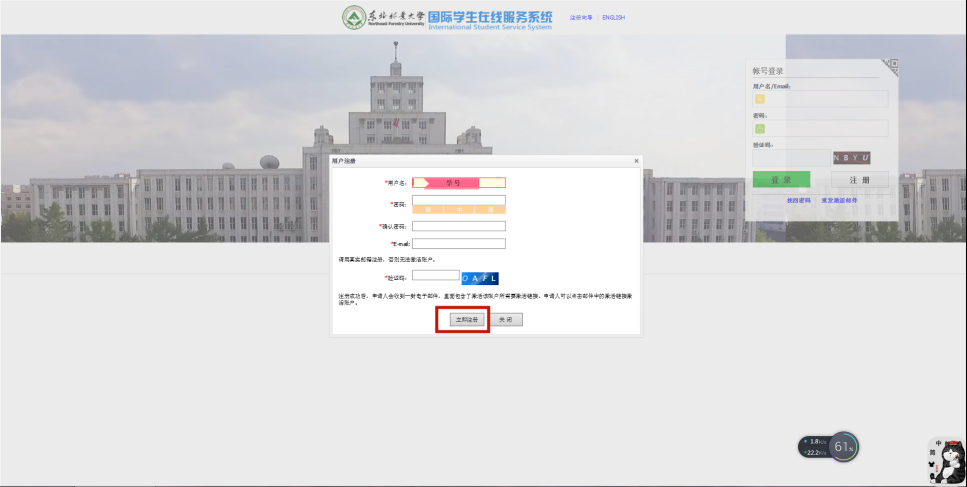Click the 立即注册 register now button
The width and height of the screenshot is (967, 487).
click(462, 320)
